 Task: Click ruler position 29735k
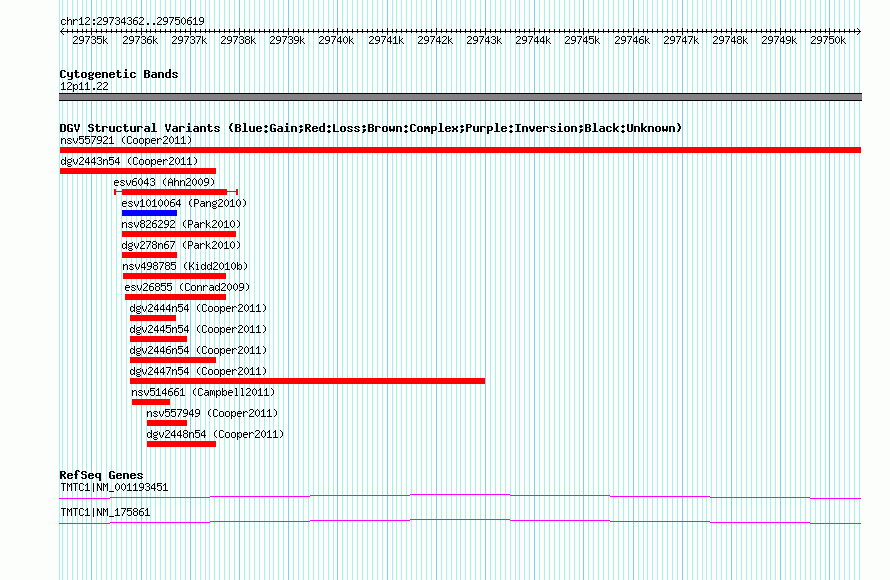tap(90, 40)
